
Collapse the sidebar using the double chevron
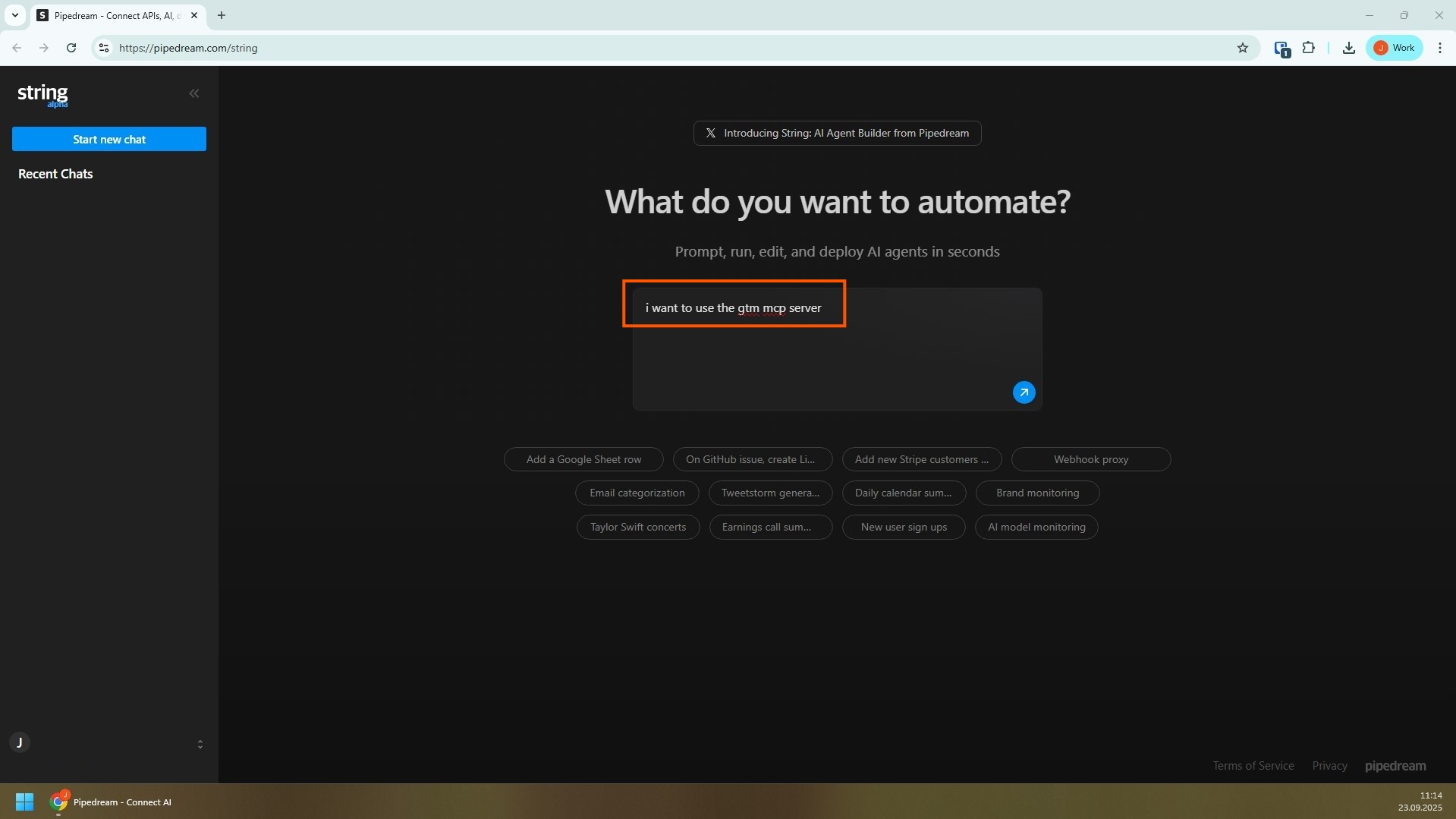[194, 93]
